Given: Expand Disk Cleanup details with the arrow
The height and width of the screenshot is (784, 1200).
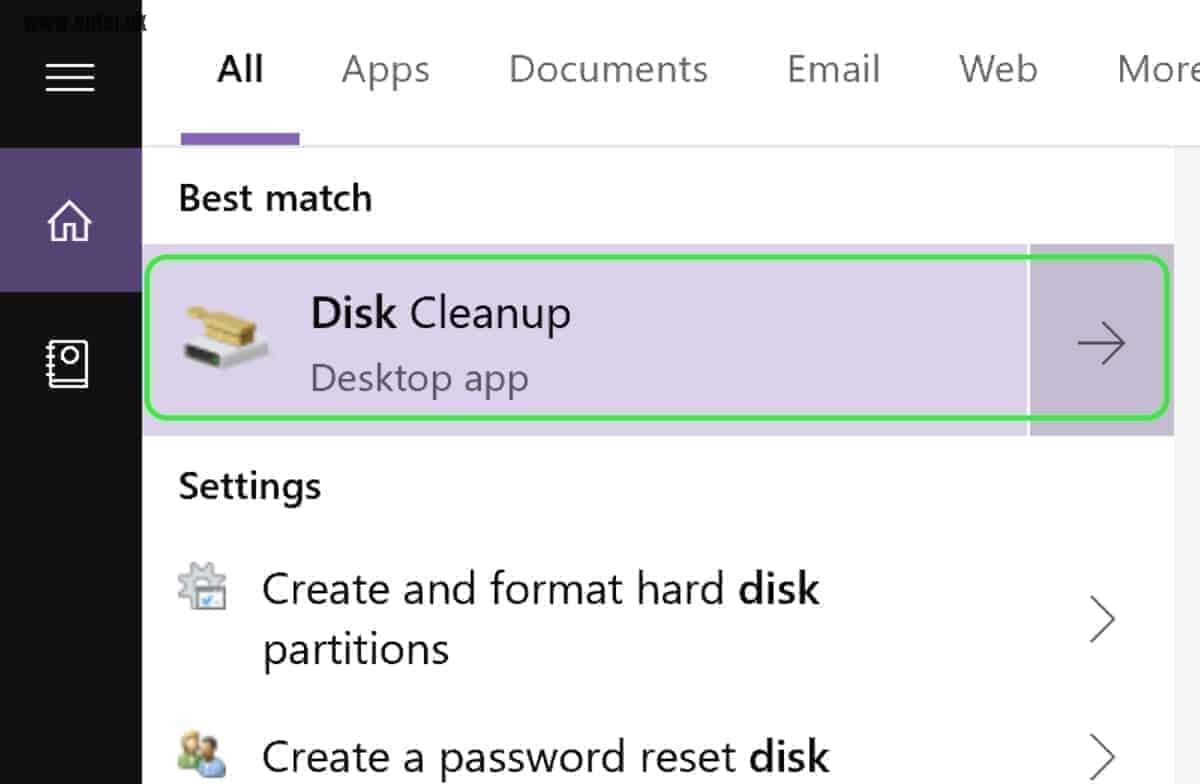Looking at the screenshot, I should 1101,344.
